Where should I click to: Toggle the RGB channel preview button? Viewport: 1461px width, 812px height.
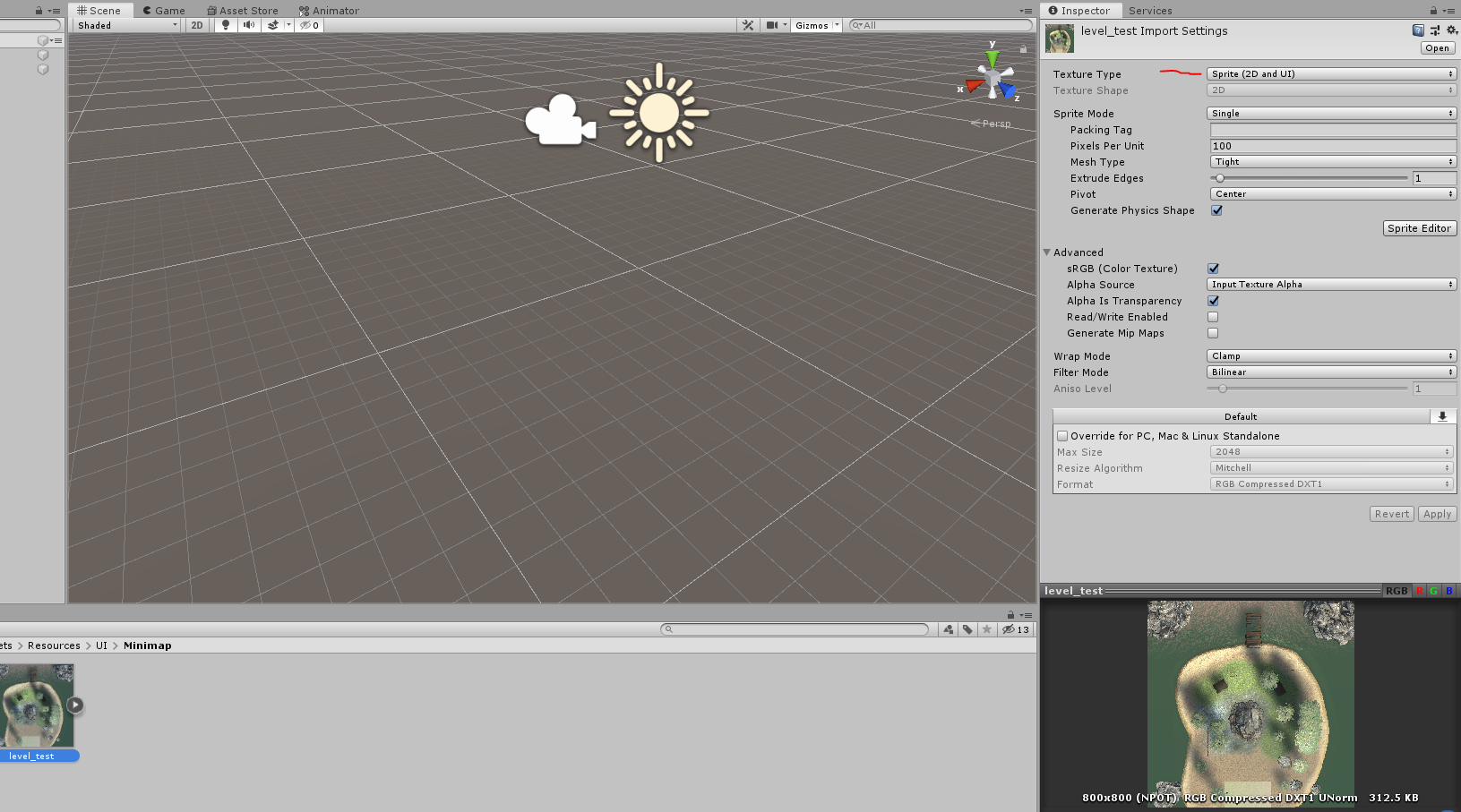(x=1396, y=591)
